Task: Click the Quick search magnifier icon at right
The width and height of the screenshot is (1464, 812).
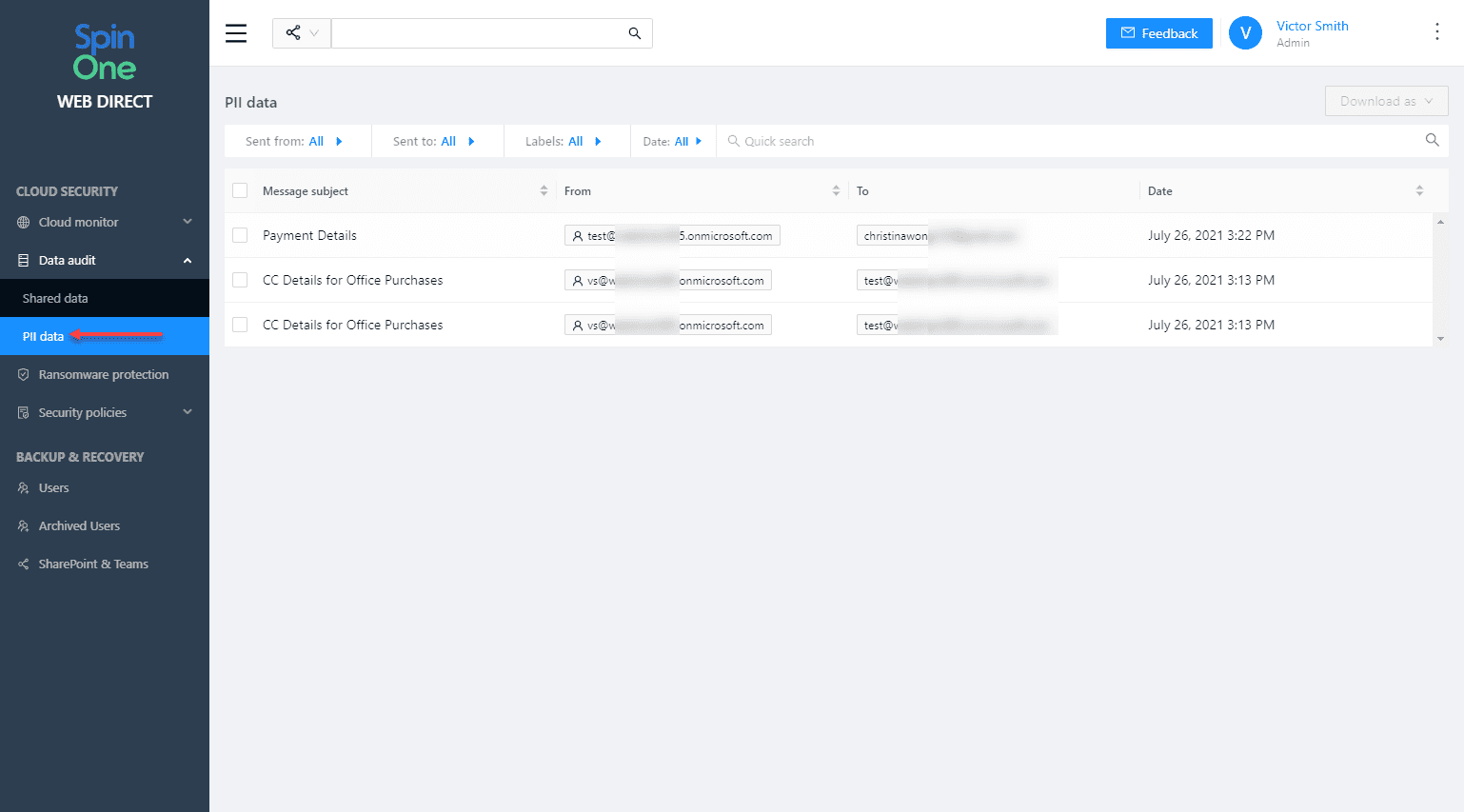Action: point(1432,140)
